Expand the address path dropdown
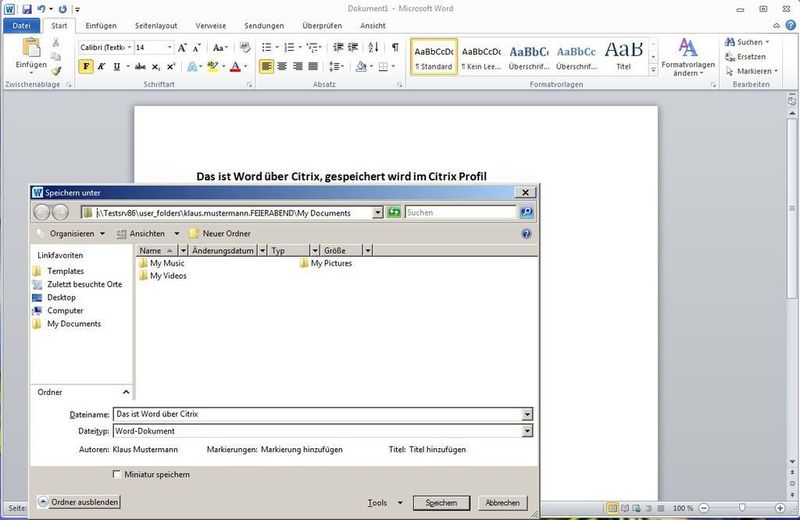This screenshot has width=800, height=520. [x=378, y=212]
